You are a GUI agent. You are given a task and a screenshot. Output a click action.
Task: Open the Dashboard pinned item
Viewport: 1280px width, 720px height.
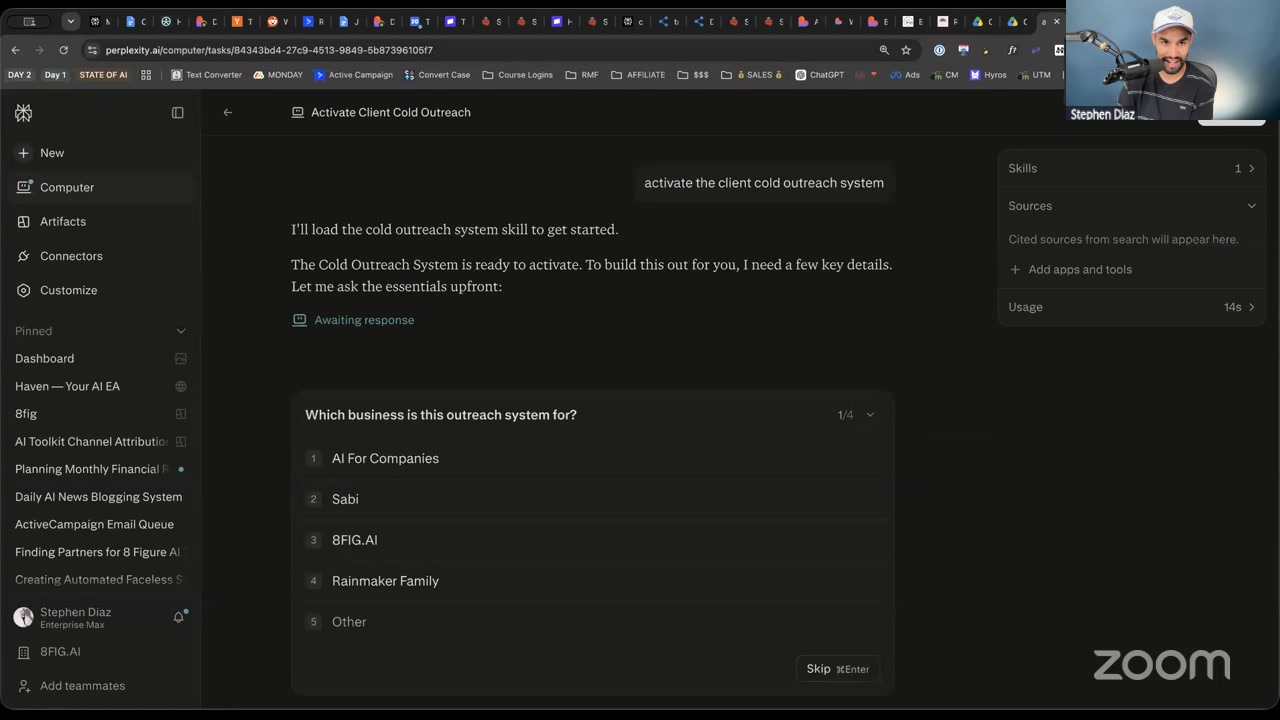[x=44, y=358]
